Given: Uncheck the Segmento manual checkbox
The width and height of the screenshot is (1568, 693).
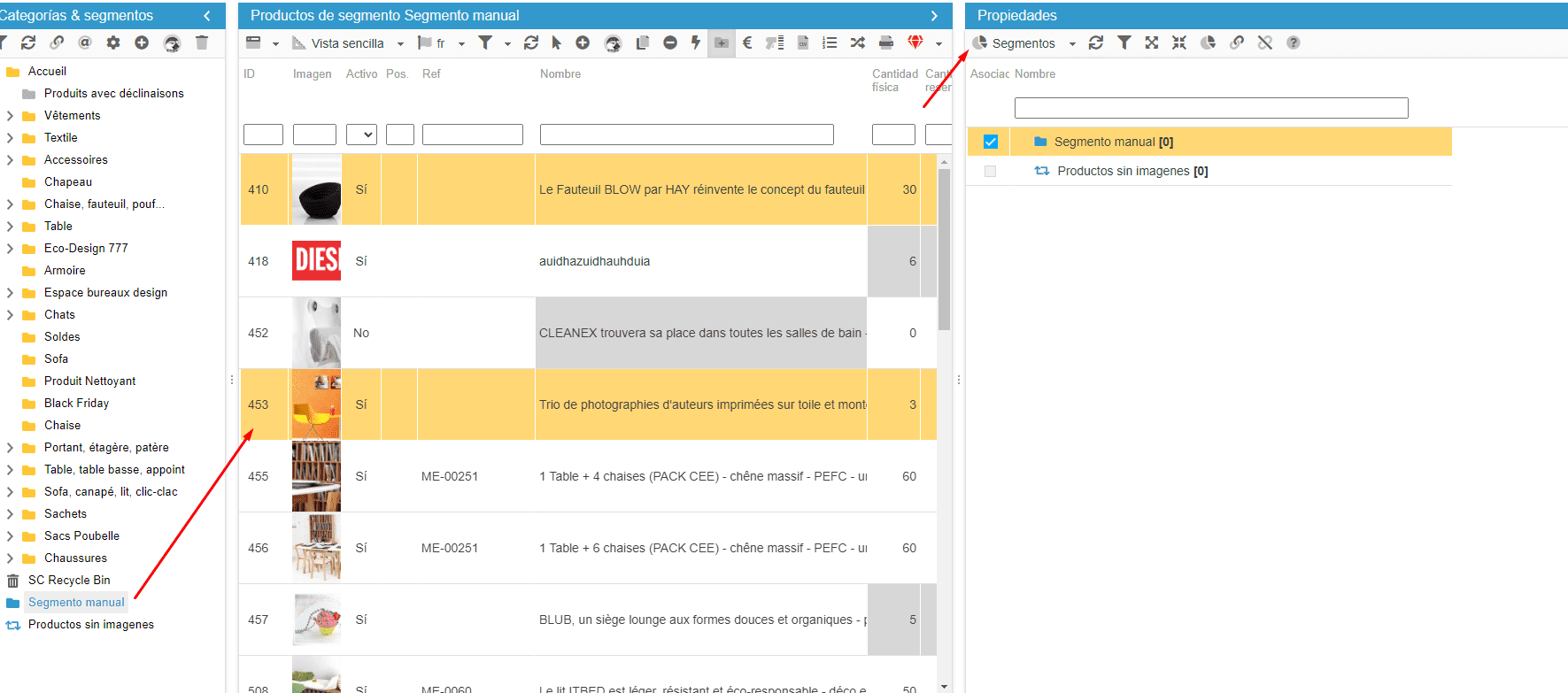Looking at the screenshot, I should 991,142.
